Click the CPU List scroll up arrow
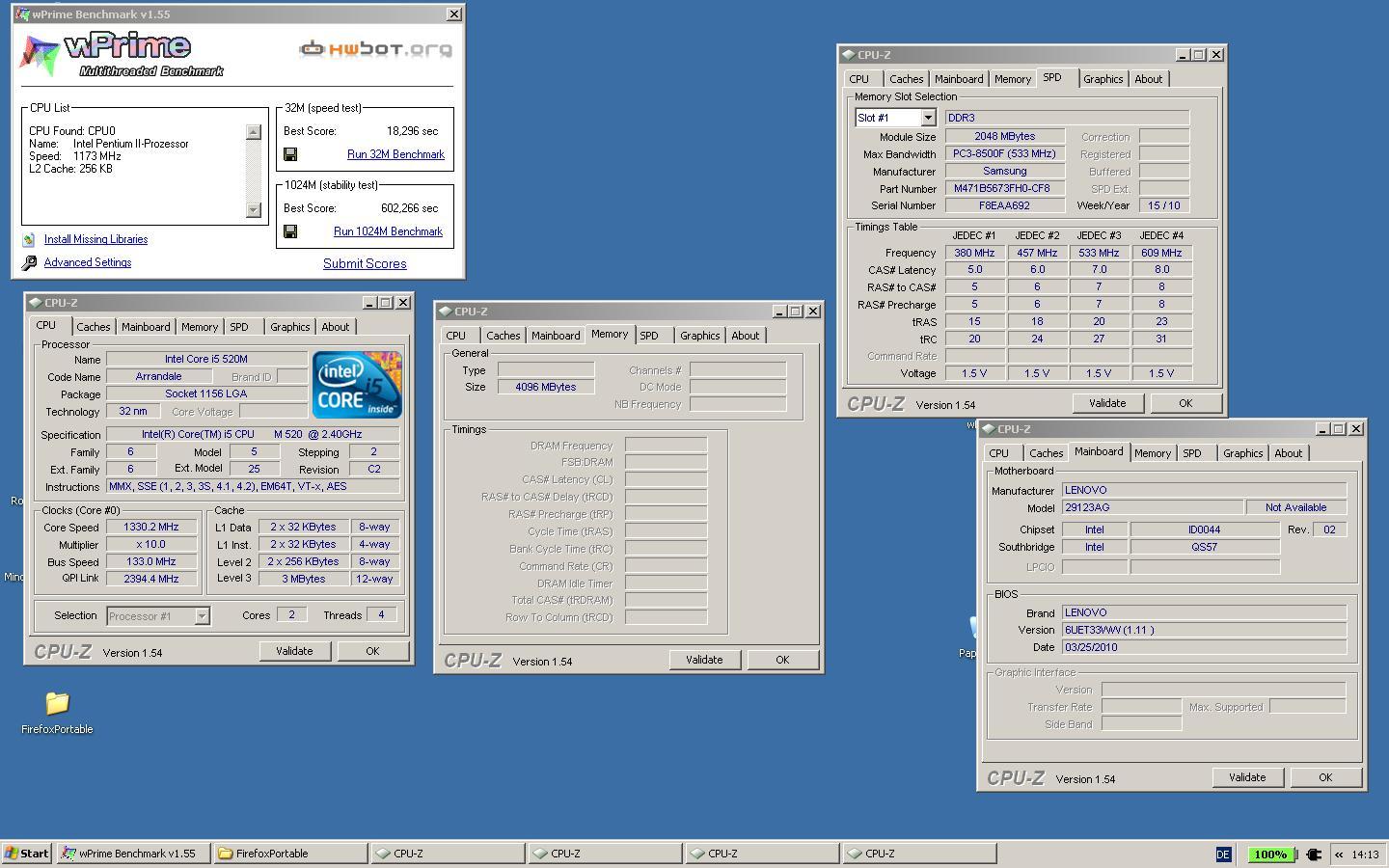Screen dimensions: 1389x868 pos(254,132)
